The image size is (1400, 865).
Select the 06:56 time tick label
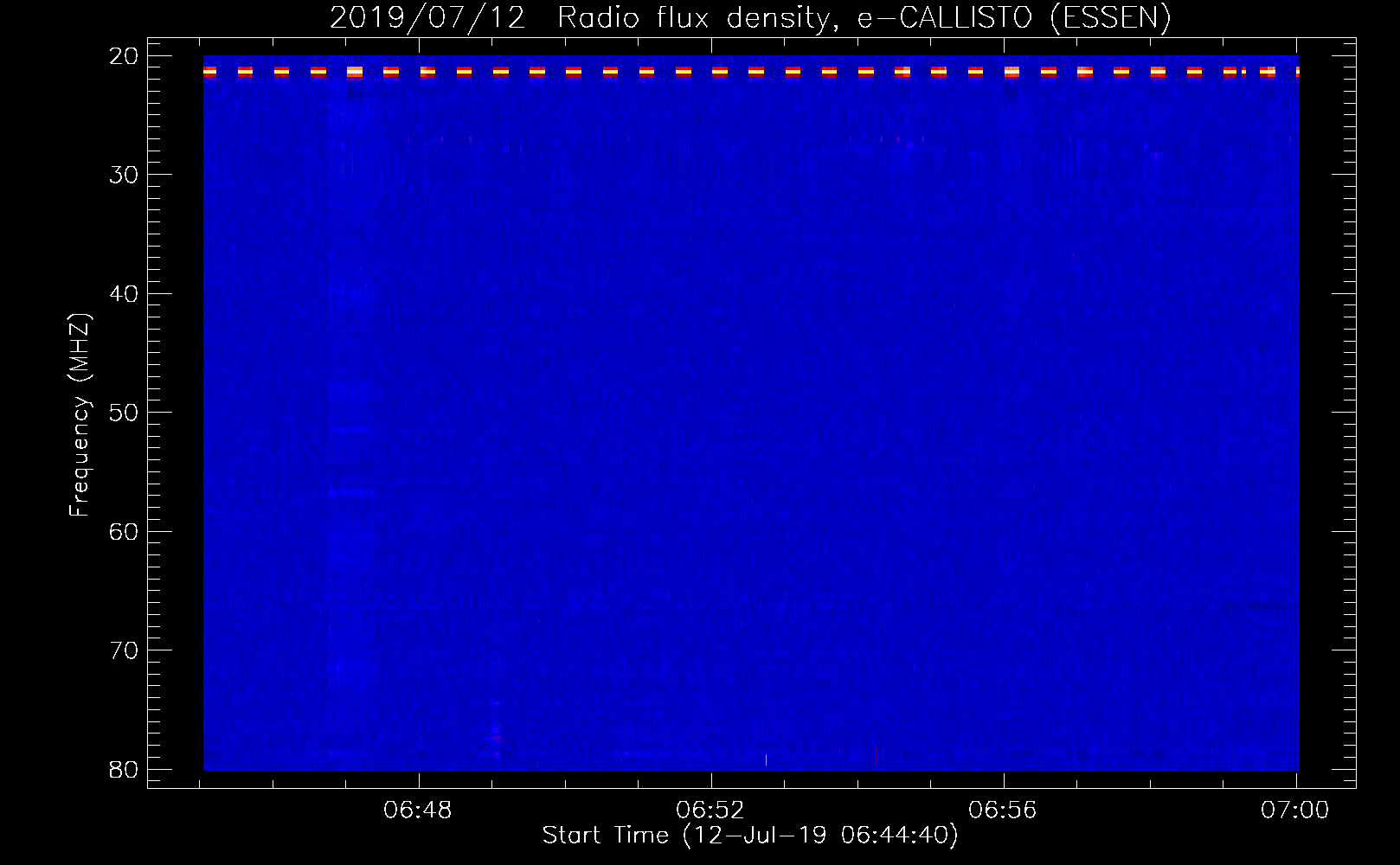click(1003, 810)
